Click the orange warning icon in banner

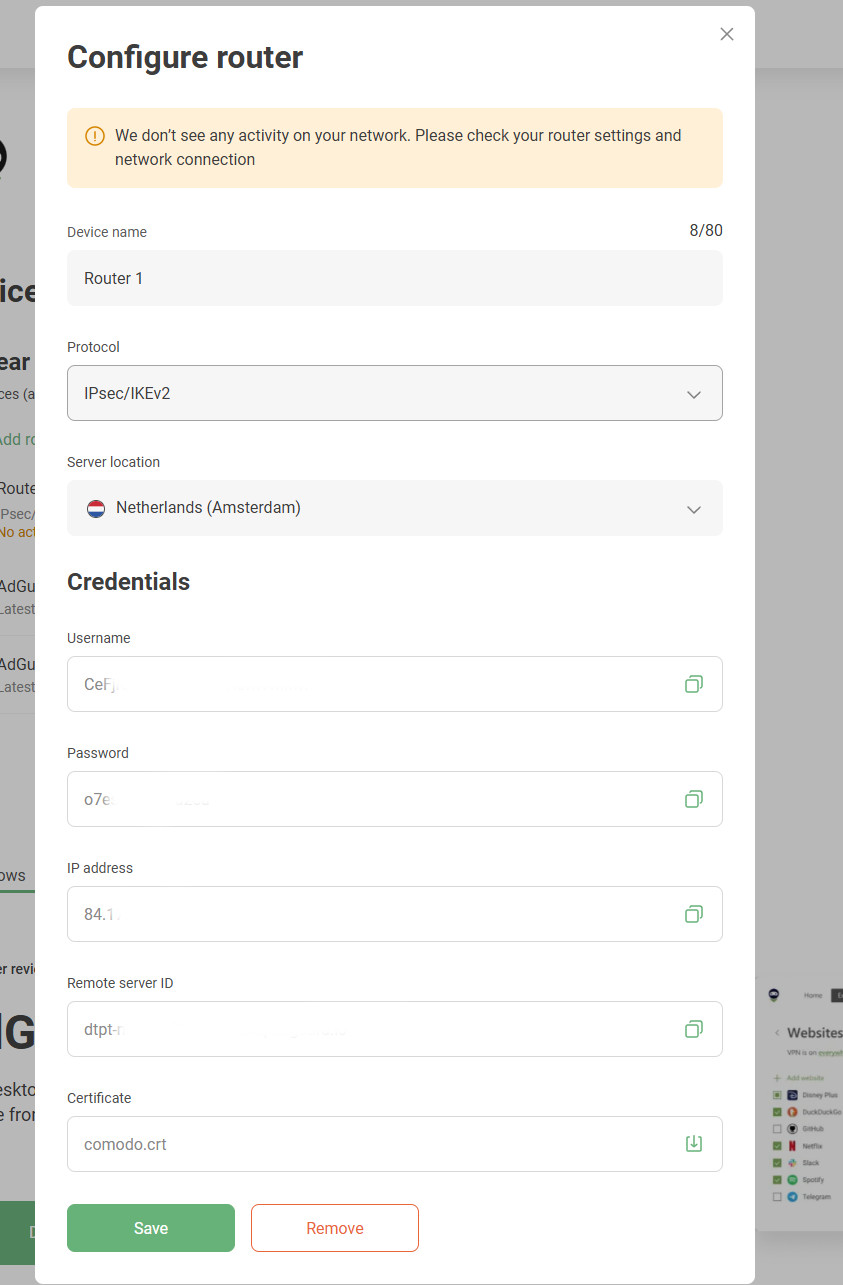[x=95, y=136]
